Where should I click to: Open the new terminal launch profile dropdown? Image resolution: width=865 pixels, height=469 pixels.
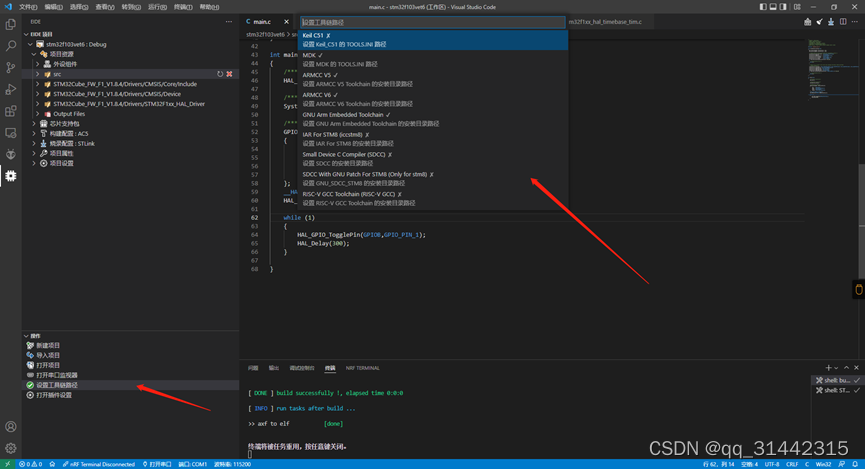[836, 368]
